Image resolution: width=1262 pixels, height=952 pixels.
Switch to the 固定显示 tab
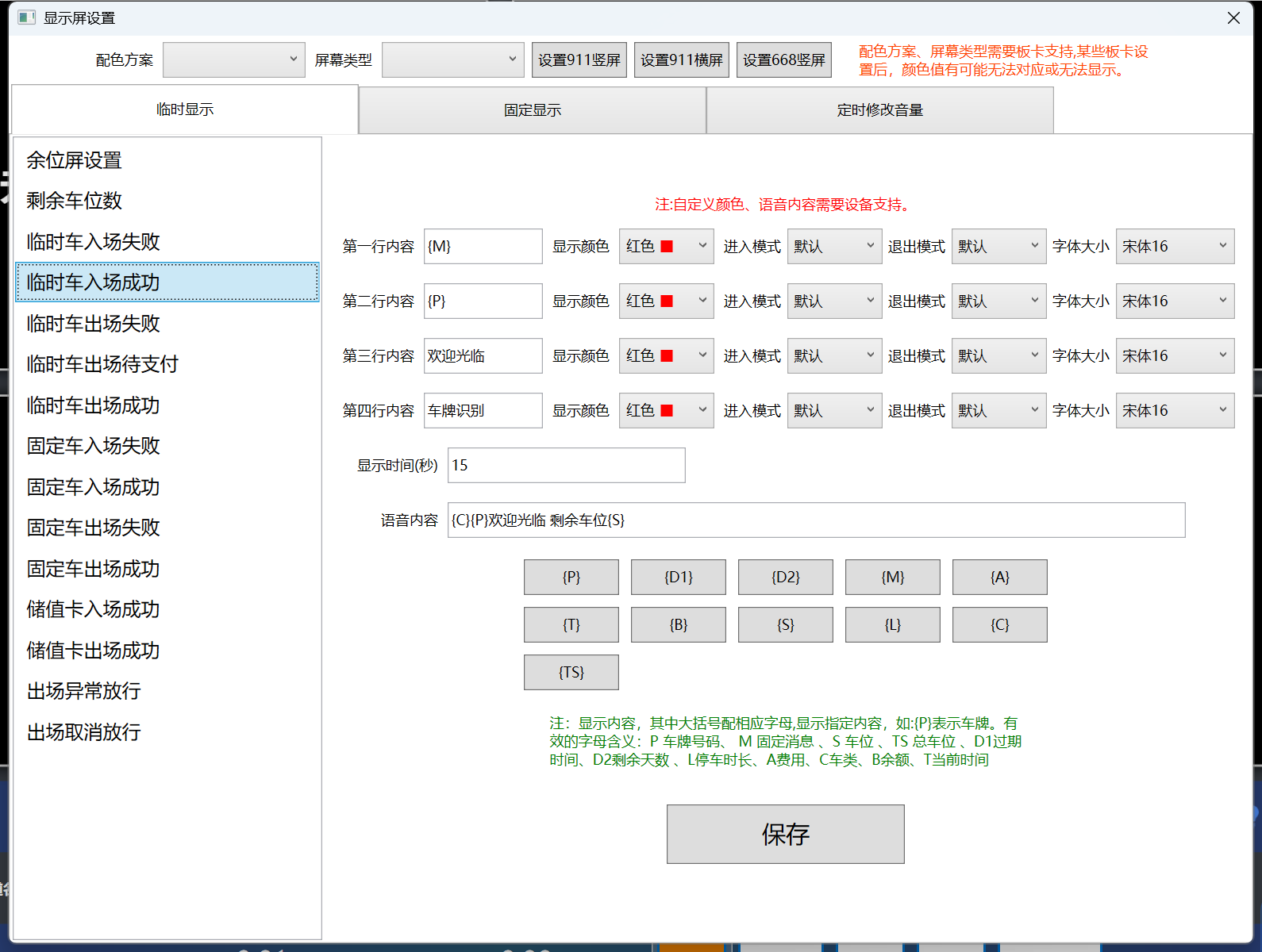(x=533, y=110)
